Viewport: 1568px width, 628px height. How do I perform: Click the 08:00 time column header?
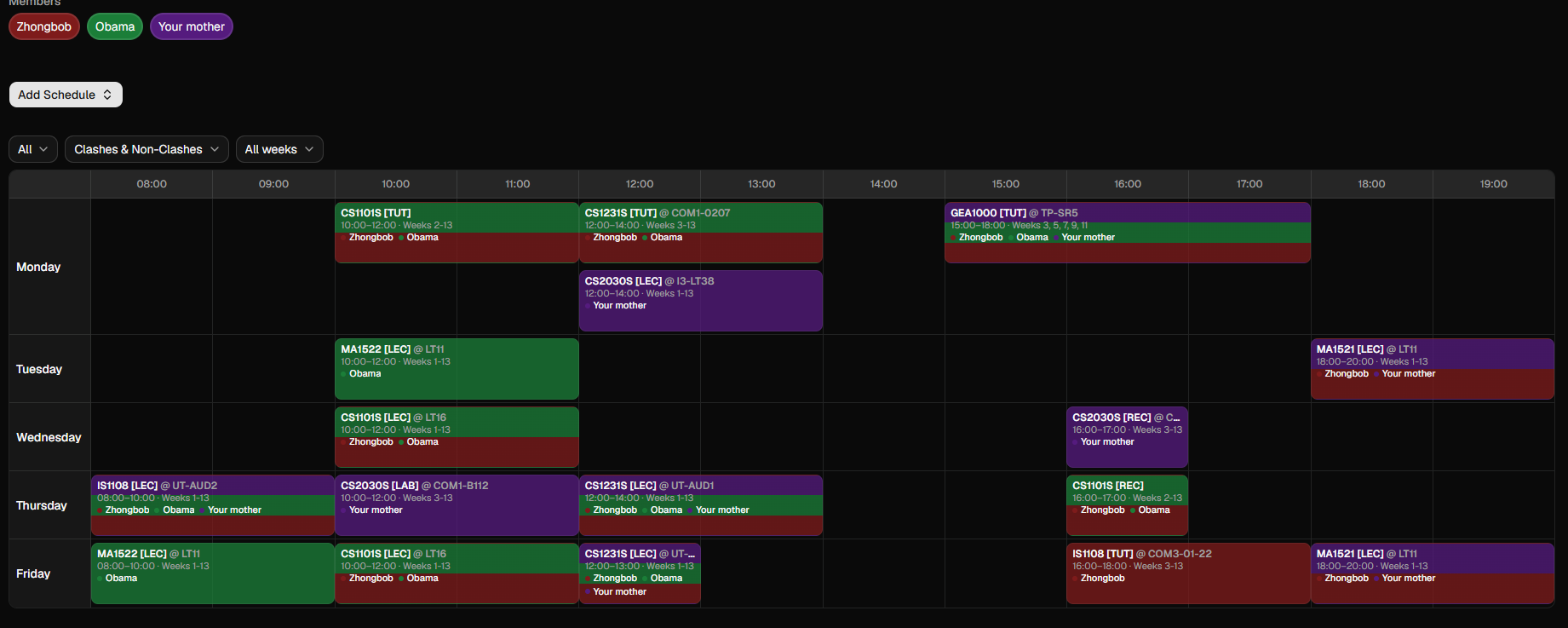click(152, 184)
